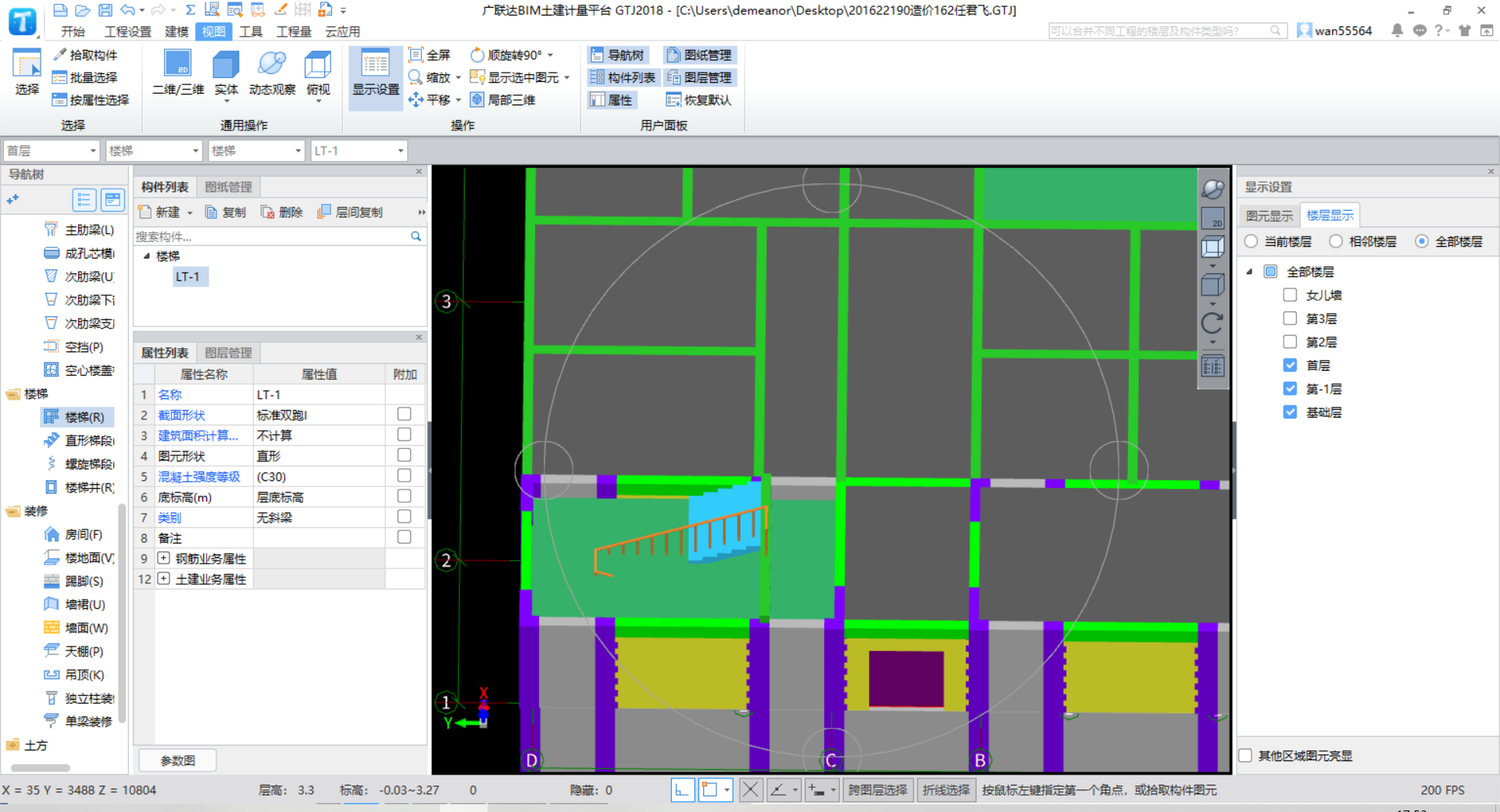Click 删除 delete component button
Image resolution: width=1500 pixels, height=812 pixels.
282,212
